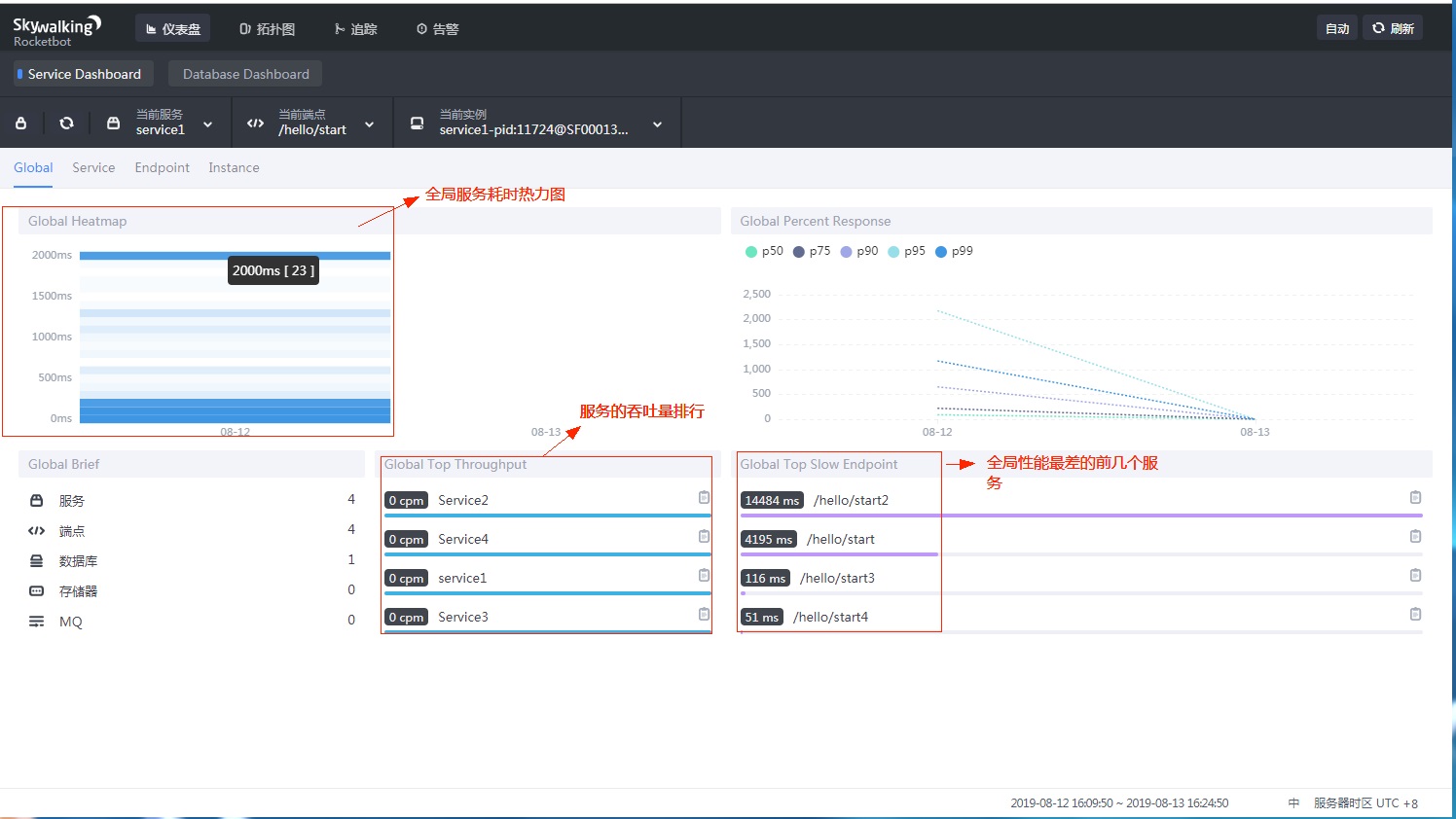Copy Service4 name via clipboard icon
1456x819 pixels.
(x=704, y=536)
